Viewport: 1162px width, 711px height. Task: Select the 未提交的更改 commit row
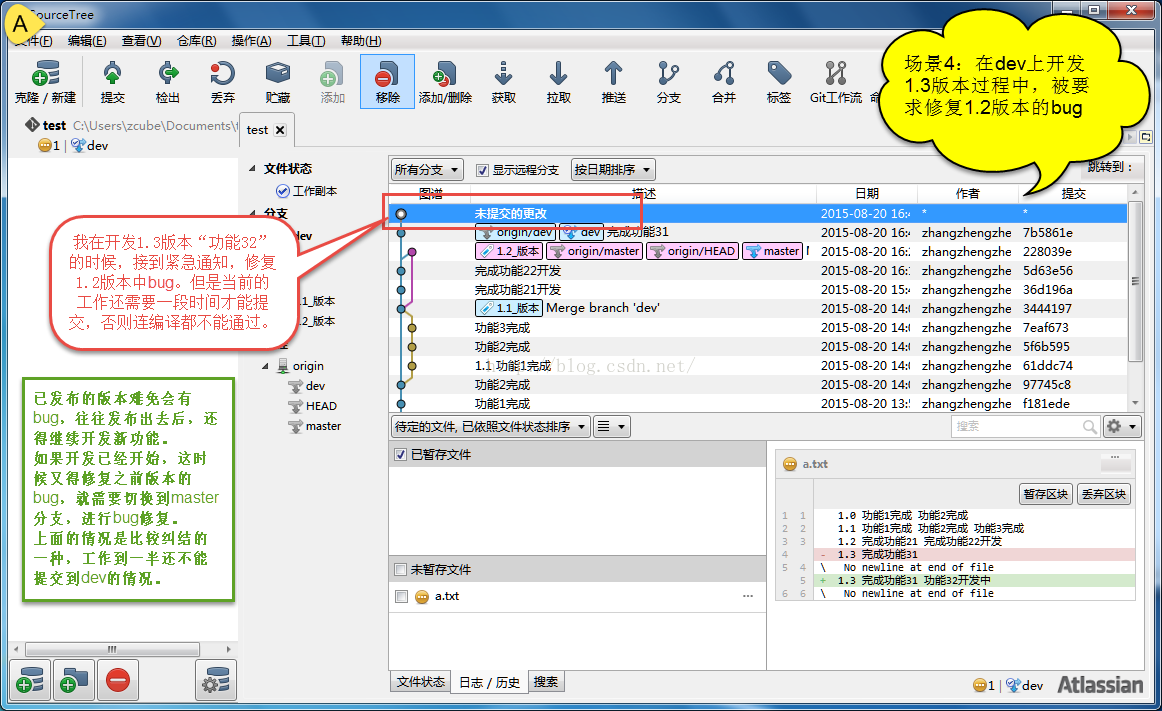758,214
